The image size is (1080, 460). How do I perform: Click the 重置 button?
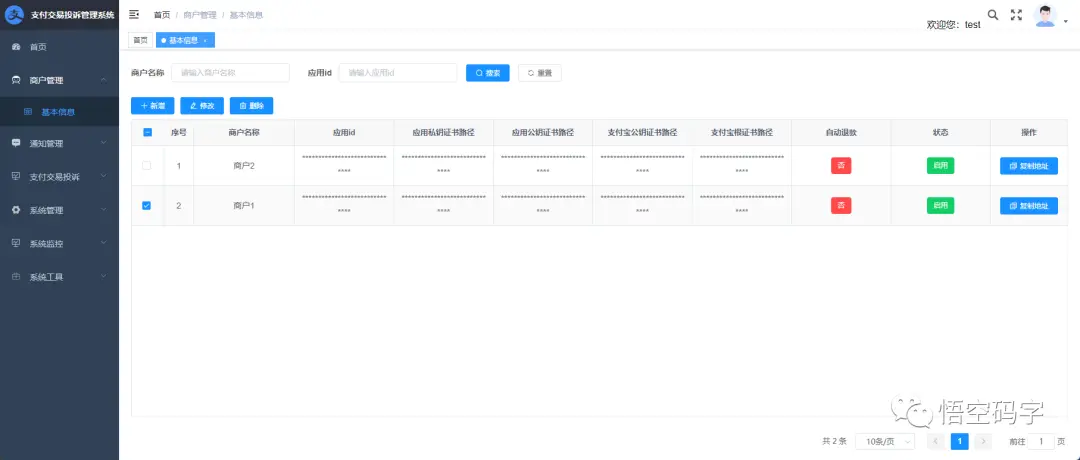(539, 72)
